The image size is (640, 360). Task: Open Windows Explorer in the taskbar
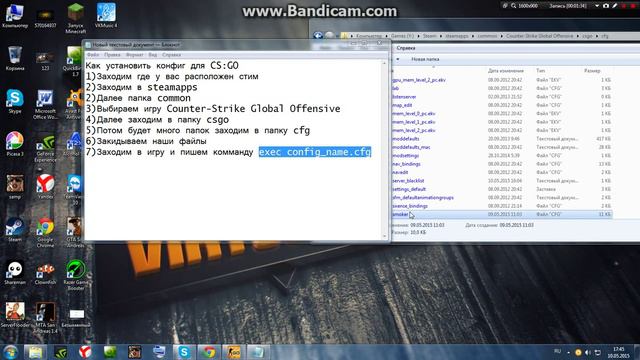click(x=36, y=352)
